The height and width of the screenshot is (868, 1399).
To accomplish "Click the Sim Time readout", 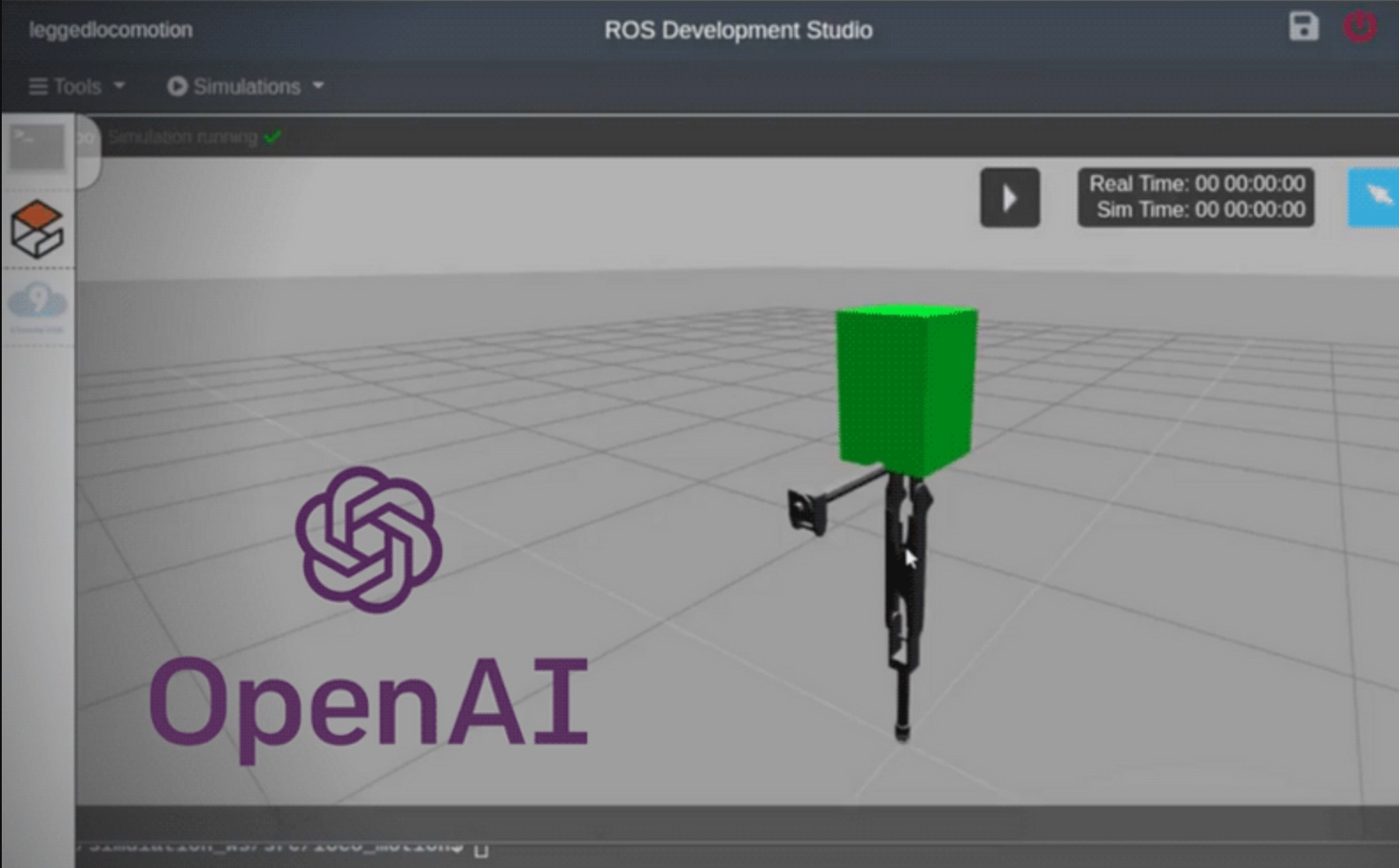I will tap(1200, 210).
